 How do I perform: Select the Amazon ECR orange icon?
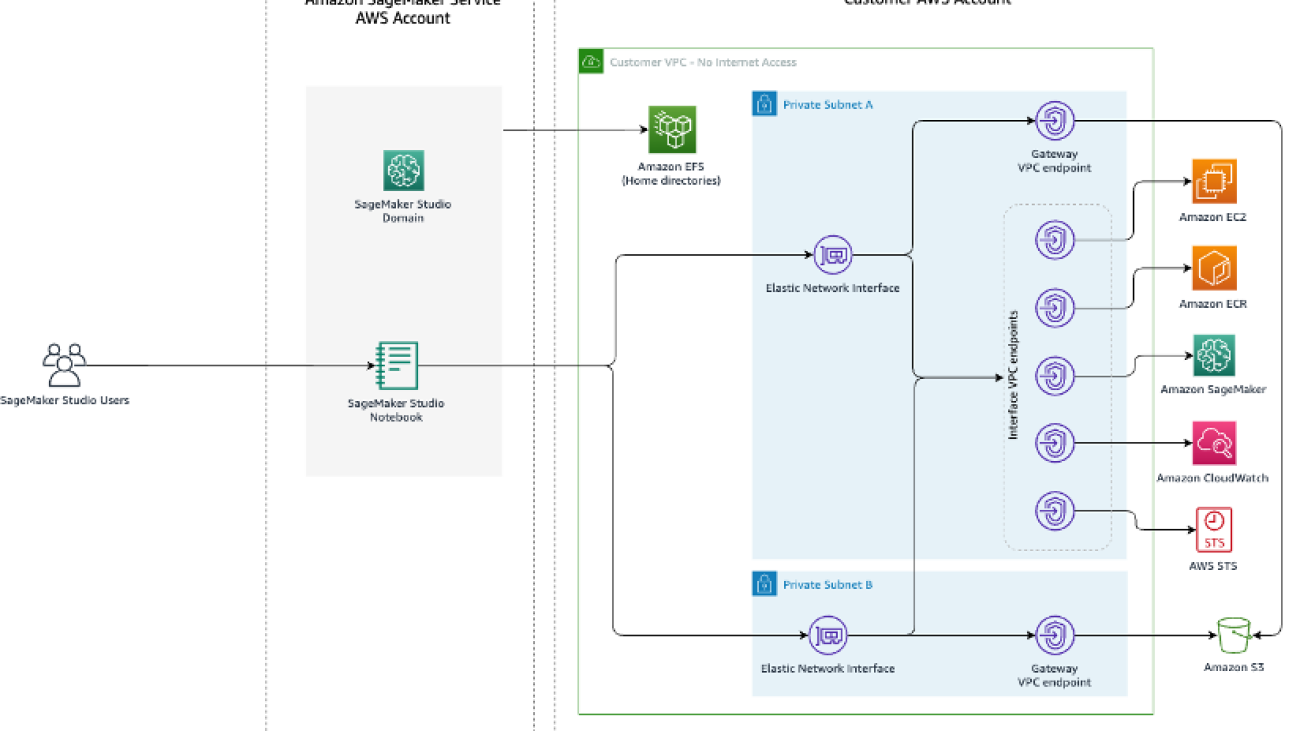[x=1214, y=268]
